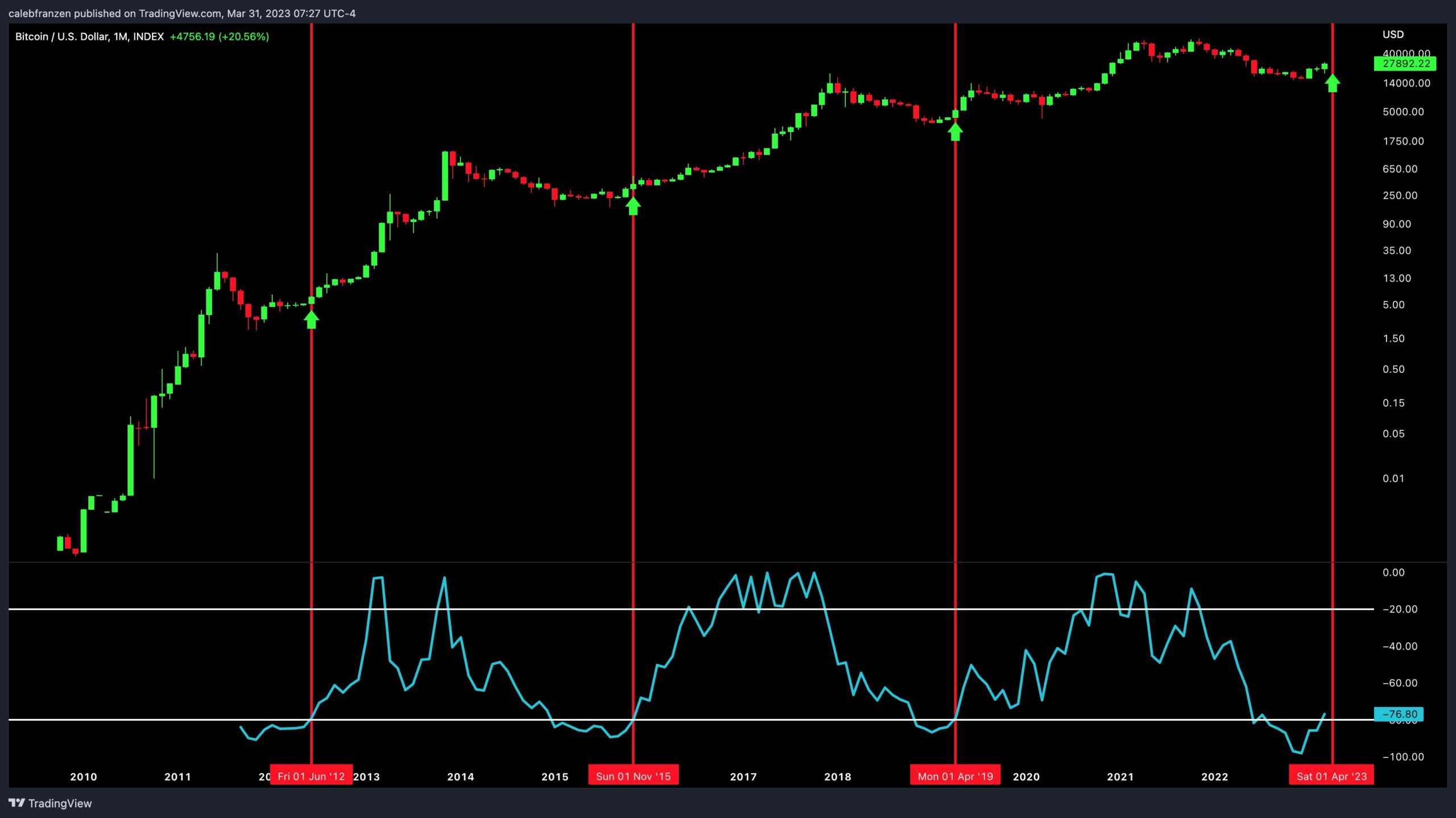Click green up arrow at Apr '19 line
The height and width of the screenshot is (818, 1456).
pos(955,132)
